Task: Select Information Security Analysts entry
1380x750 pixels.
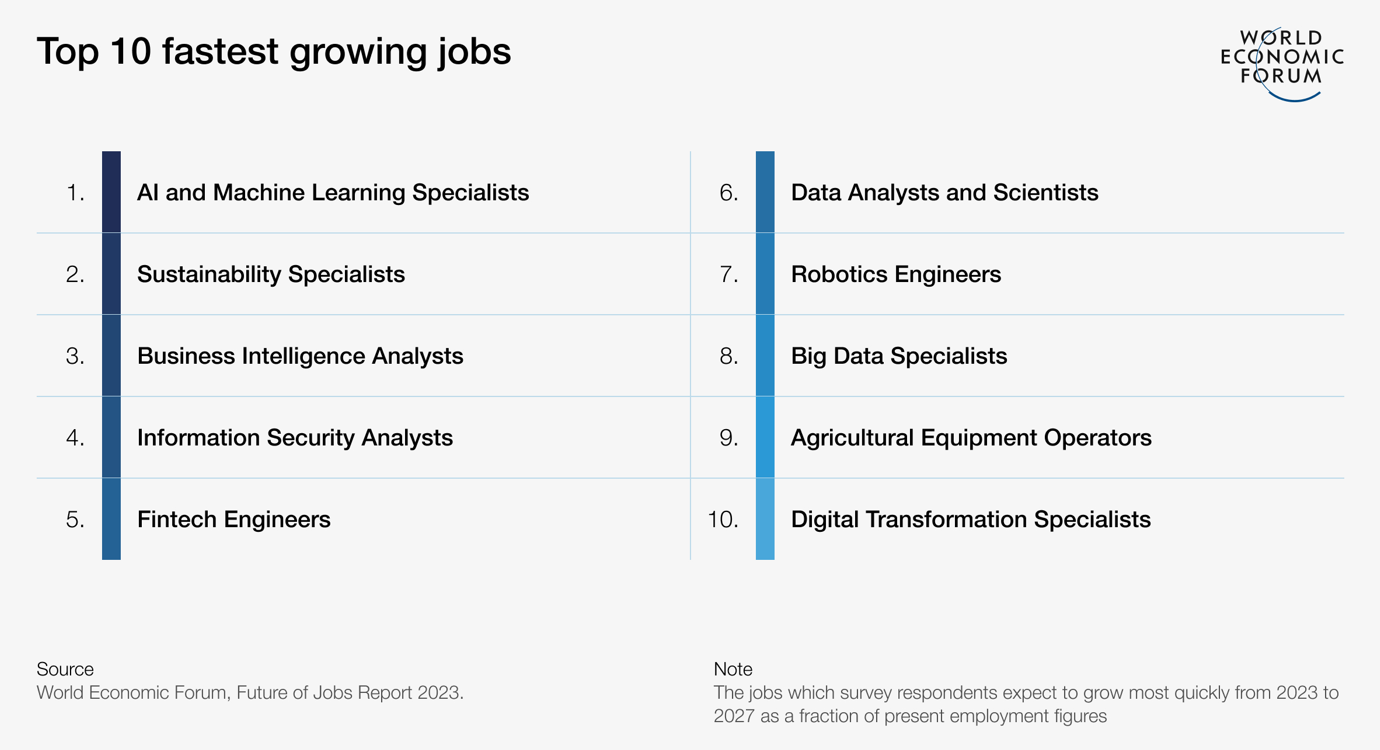Action: (295, 437)
